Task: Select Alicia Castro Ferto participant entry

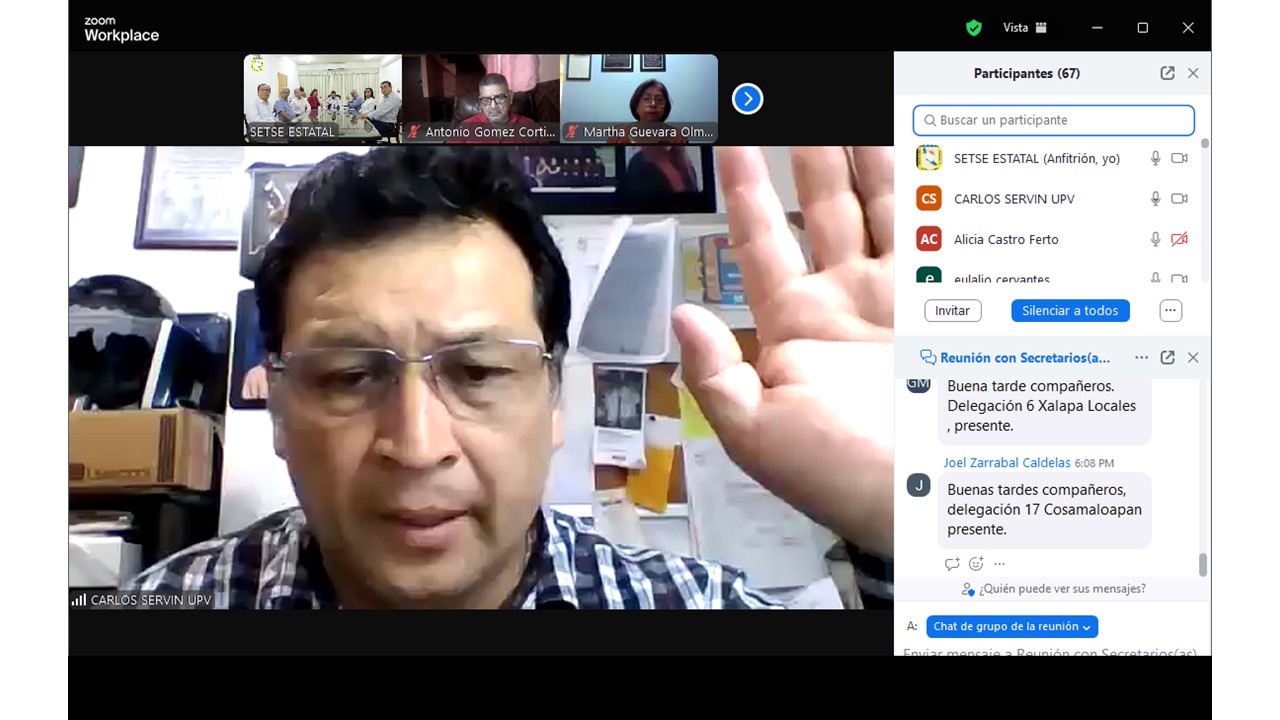Action: point(1005,239)
